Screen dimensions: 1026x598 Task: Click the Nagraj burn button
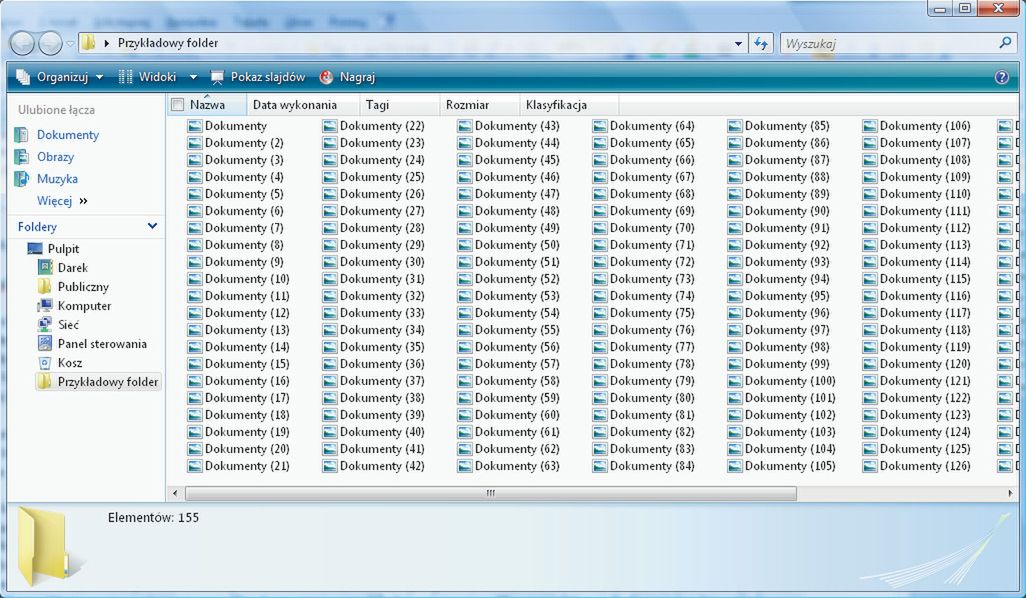click(347, 77)
